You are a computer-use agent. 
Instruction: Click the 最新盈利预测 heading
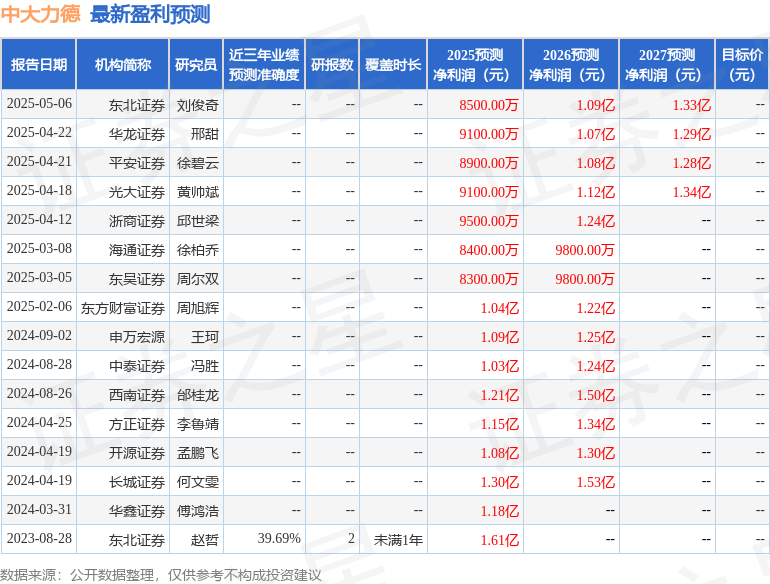(x=150, y=14)
